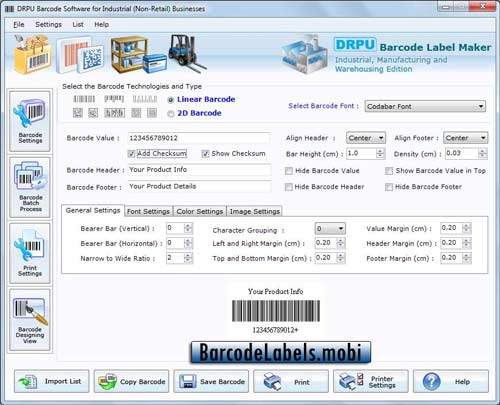Screen dimensions: 500x405
Task: Click the Help question-mark button
Action: tap(451, 381)
